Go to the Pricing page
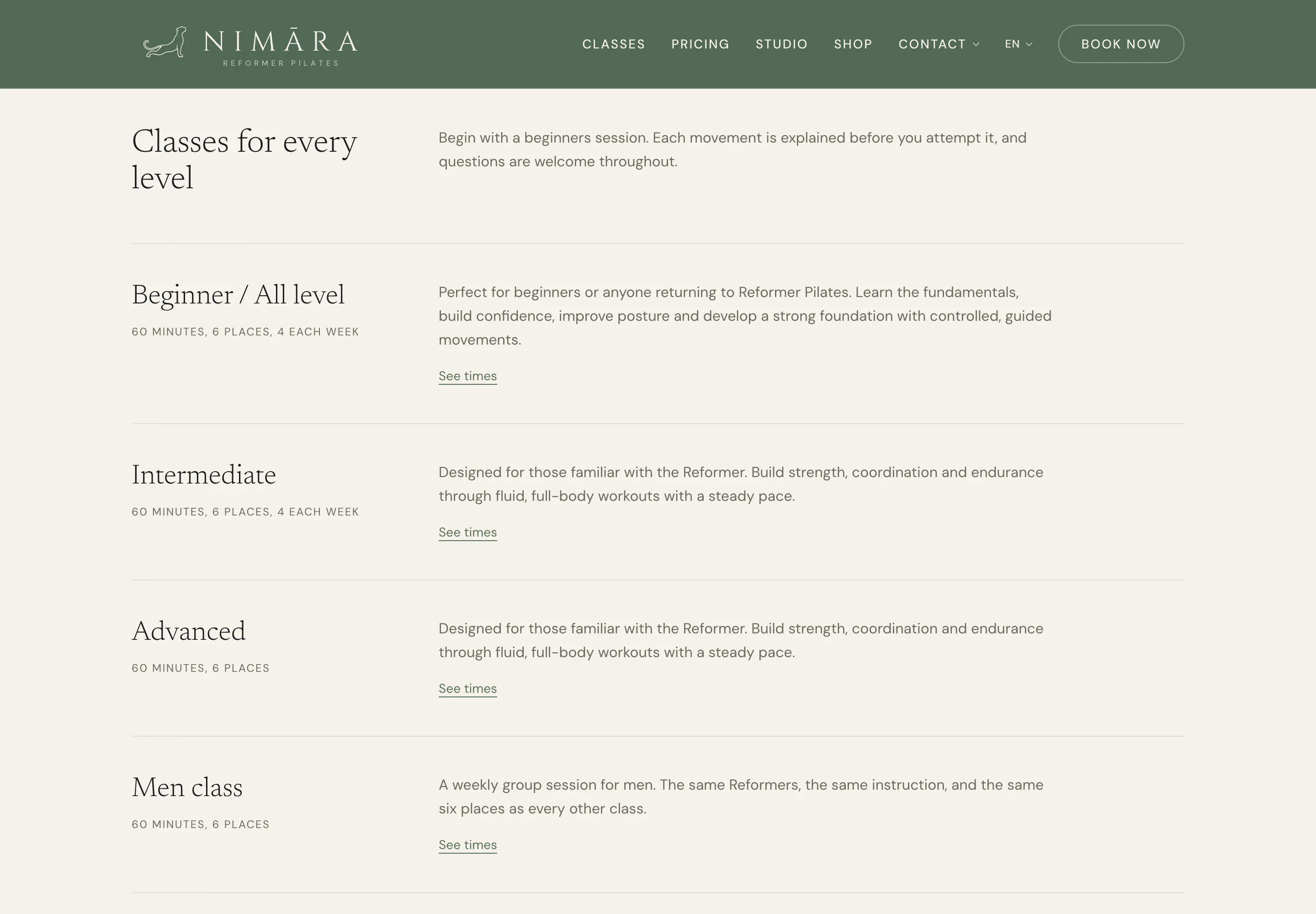Image resolution: width=1316 pixels, height=914 pixels. point(700,44)
